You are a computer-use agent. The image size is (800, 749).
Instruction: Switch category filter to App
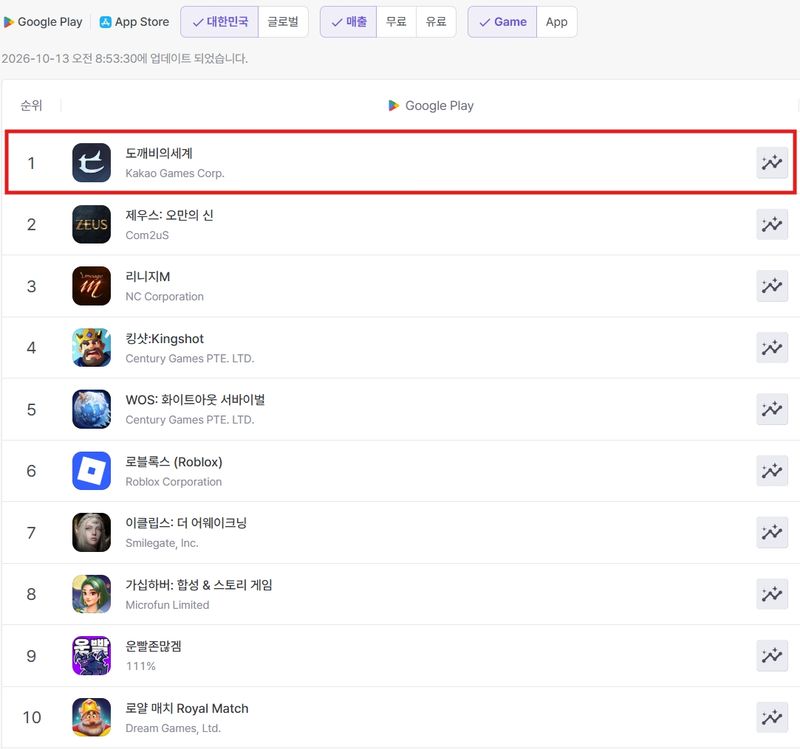click(557, 22)
